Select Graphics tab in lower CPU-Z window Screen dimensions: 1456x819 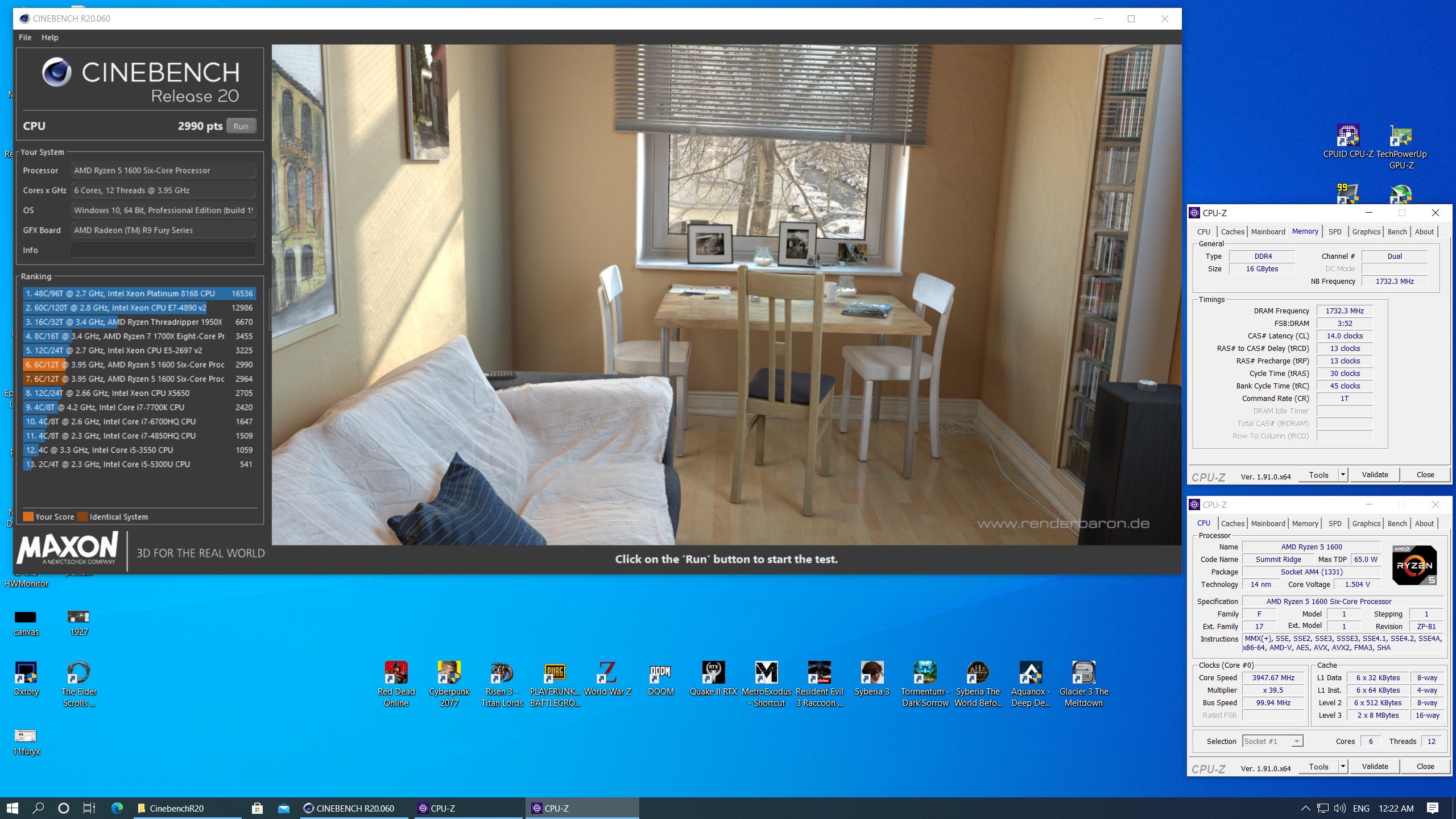coord(1366,523)
